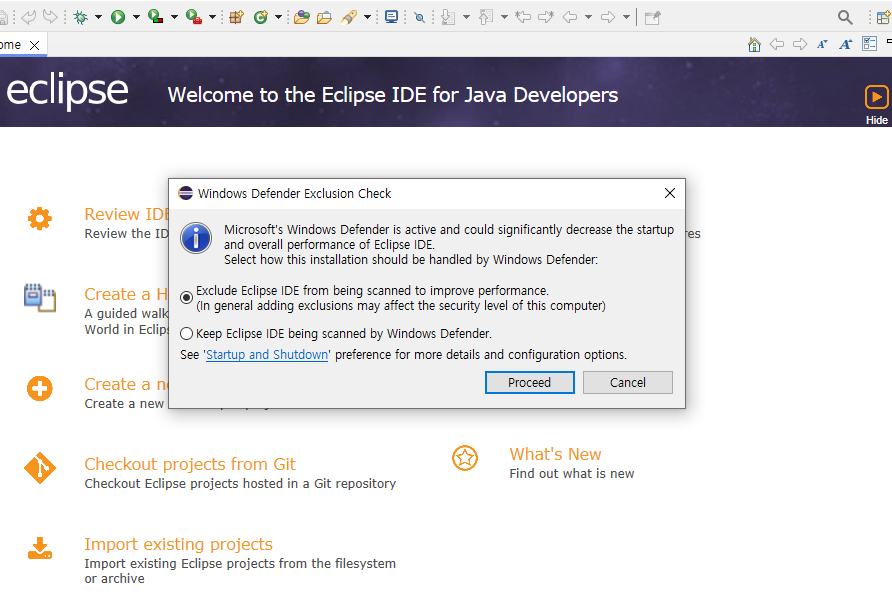Click Welcome page navigate forward arrow

(800, 44)
